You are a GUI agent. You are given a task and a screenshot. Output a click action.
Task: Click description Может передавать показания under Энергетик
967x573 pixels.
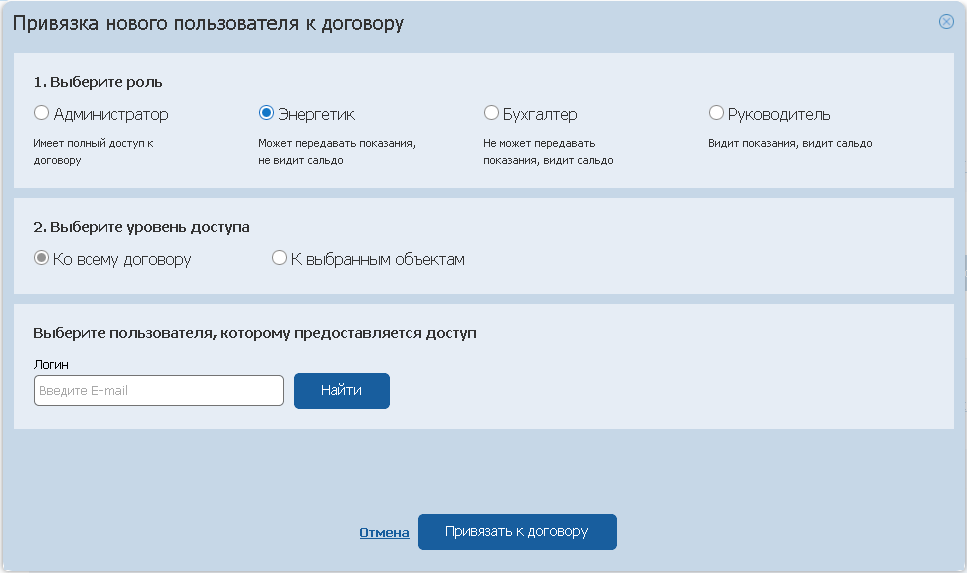(x=337, y=152)
